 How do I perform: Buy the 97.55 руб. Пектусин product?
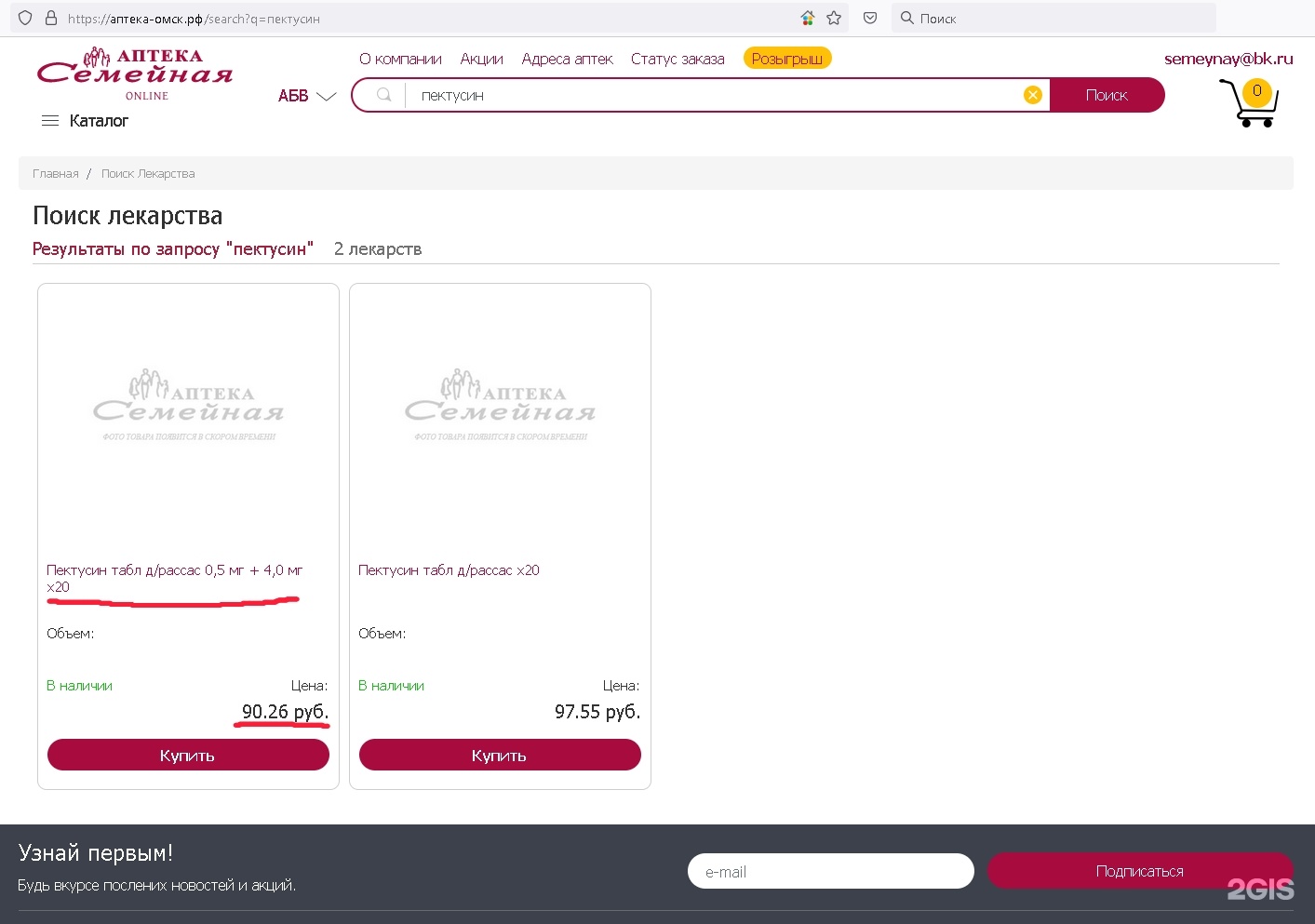pyautogui.click(x=500, y=755)
